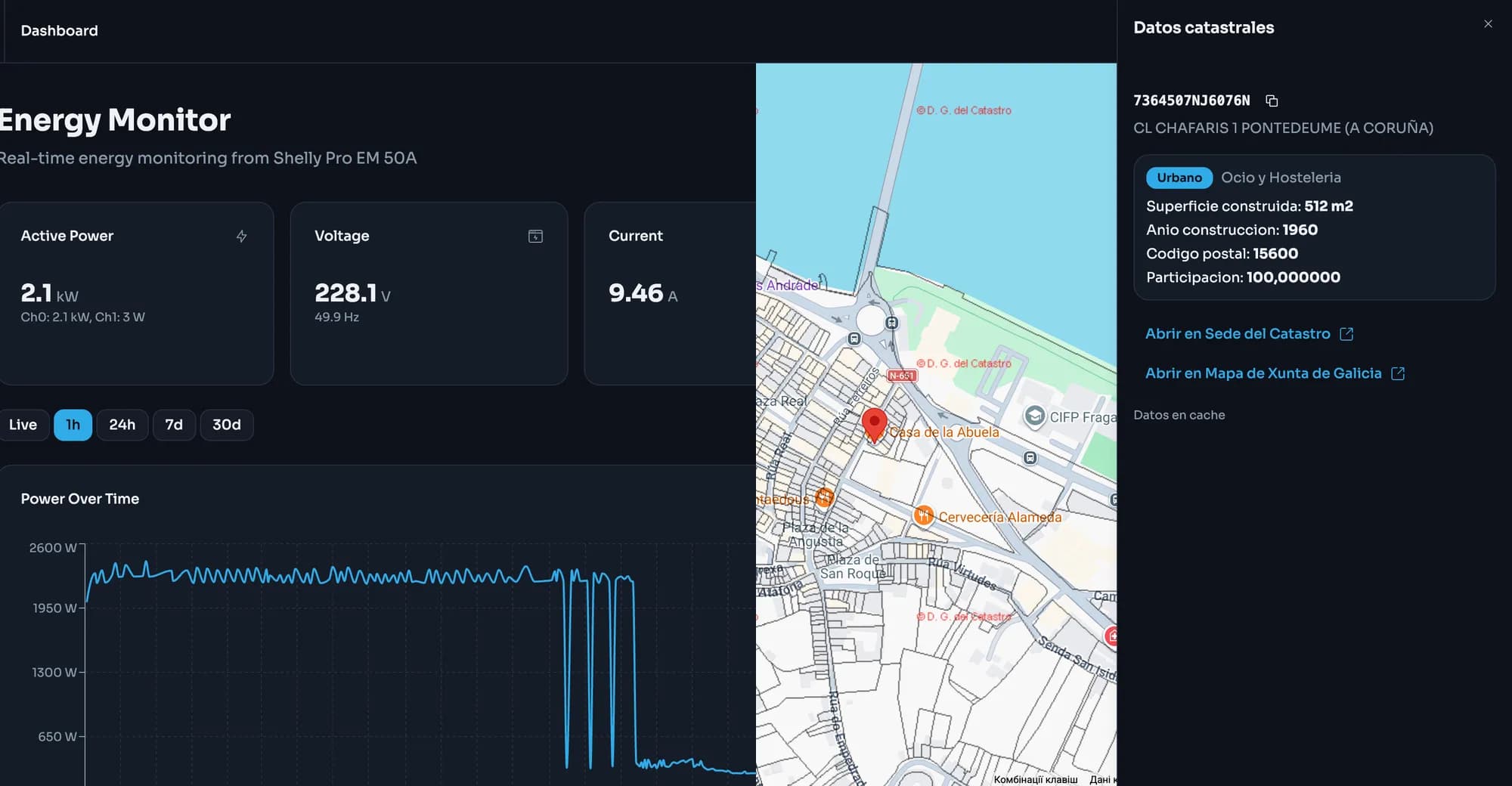Click the Datos en cache text
This screenshot has height=786, width=1512.
click(x=1179, y=415)
